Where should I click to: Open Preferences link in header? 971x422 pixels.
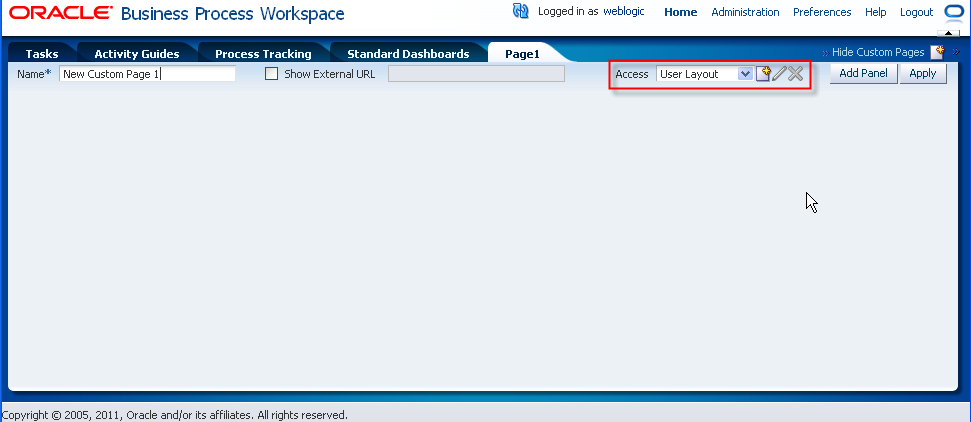pyautogui.click(x=822, y=12)
